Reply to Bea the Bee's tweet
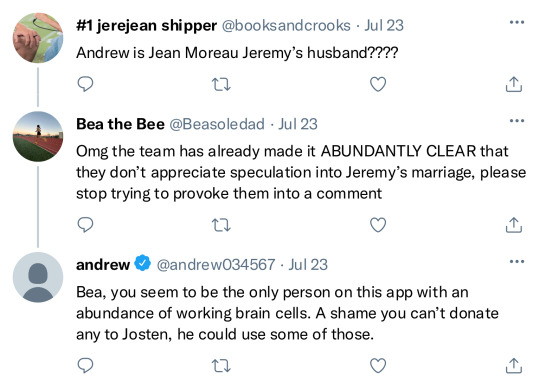Screen dimensions: 540x389 pos(85,225)
